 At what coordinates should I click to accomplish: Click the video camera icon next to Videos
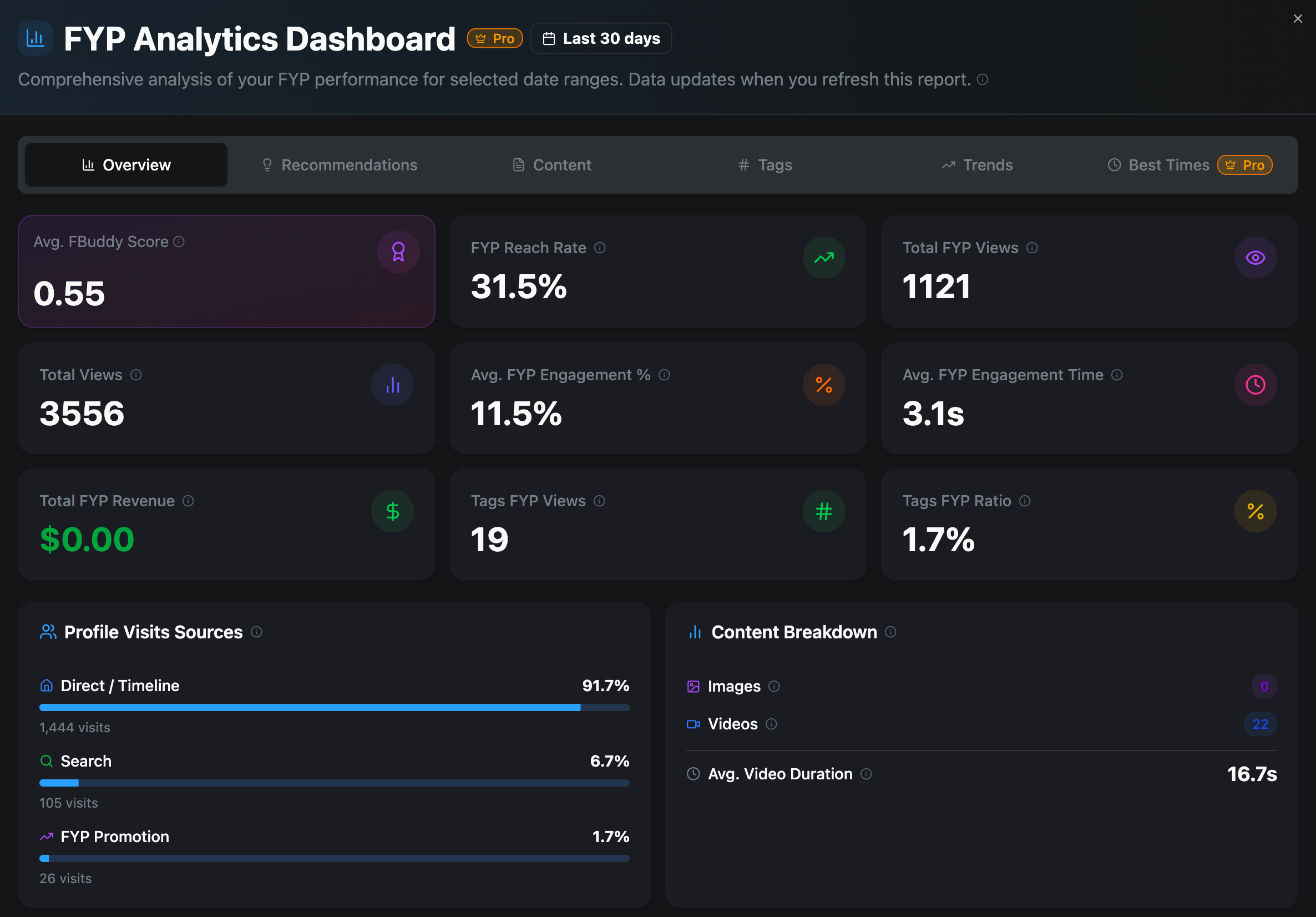click(x=694, y=724)
